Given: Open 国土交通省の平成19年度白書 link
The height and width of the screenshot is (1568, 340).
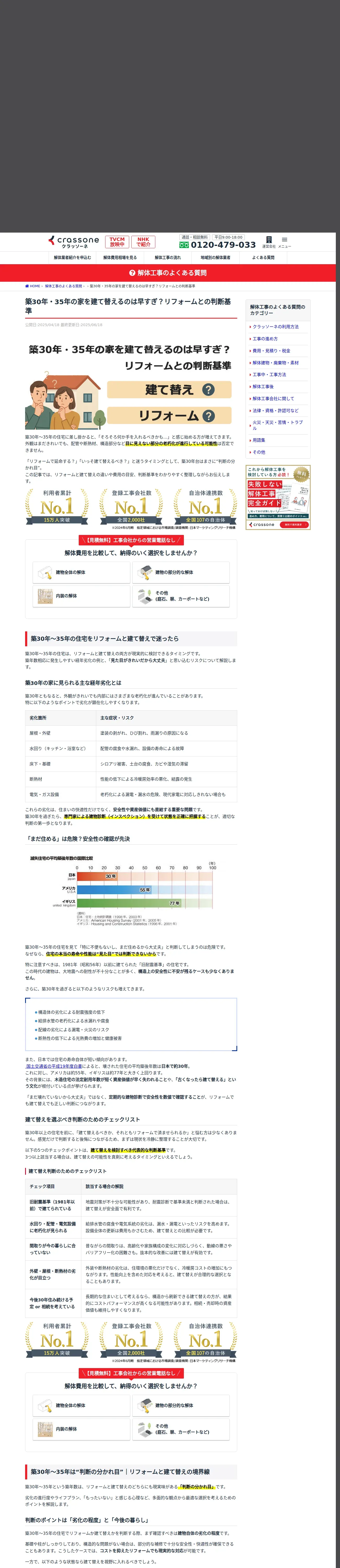Looking at the screenshot, I should tap(54, 1067).
